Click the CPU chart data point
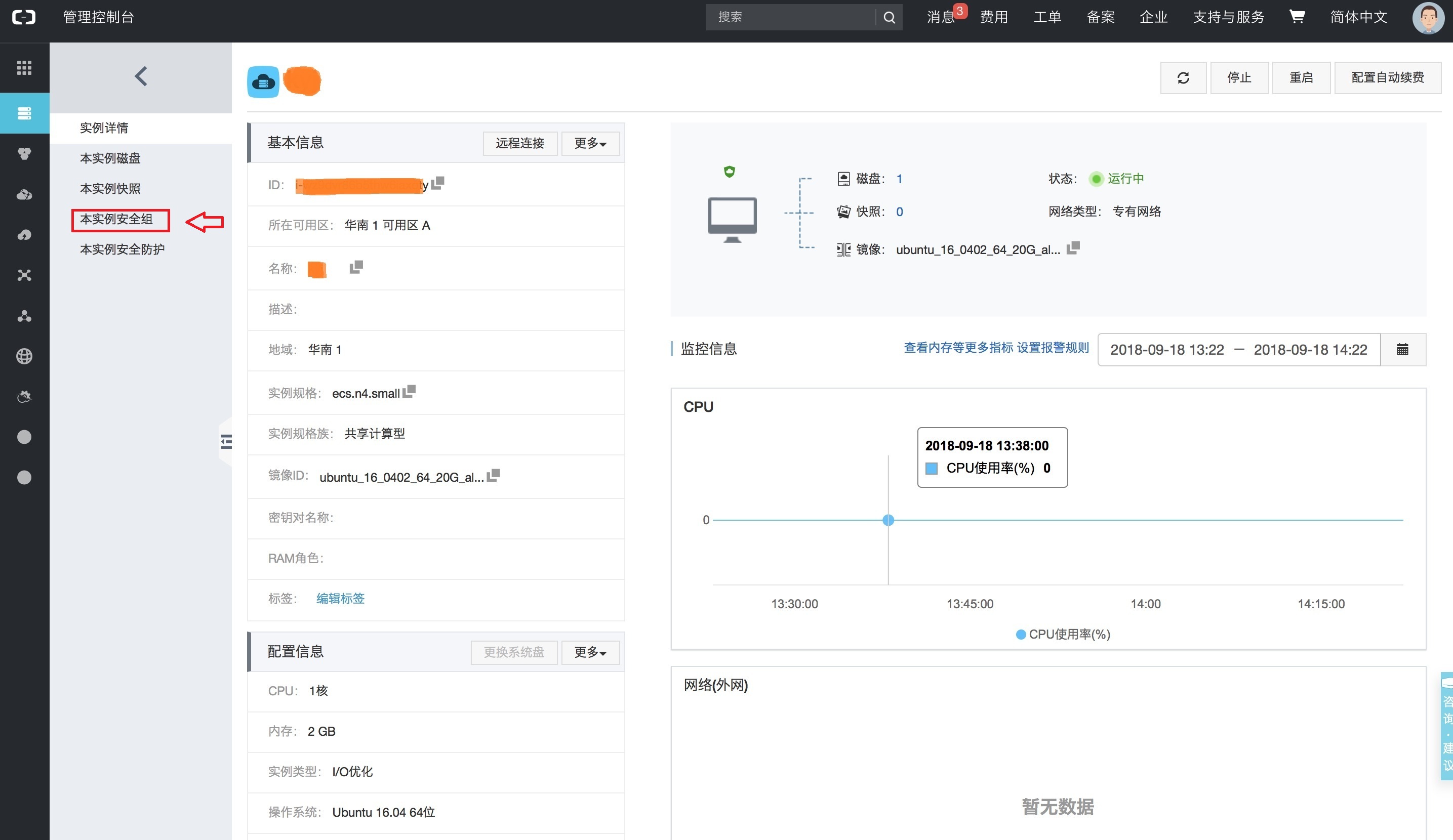The height and width of the screenshot is (840, 1453). pyautogui.click(x=888, y=520)
